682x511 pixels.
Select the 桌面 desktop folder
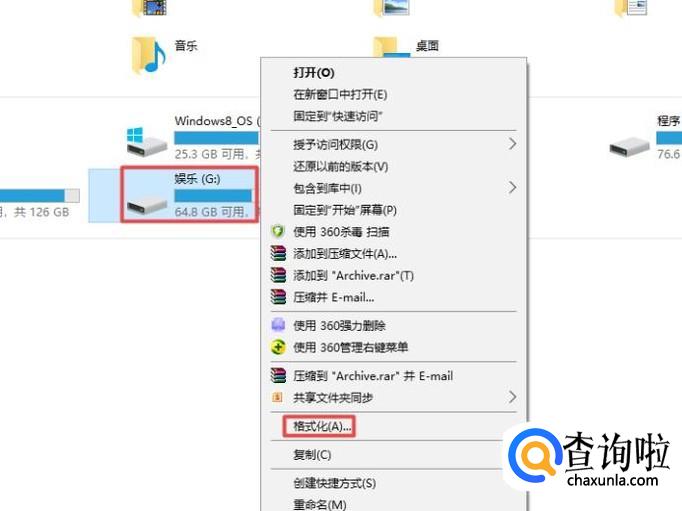click(407, 47)
